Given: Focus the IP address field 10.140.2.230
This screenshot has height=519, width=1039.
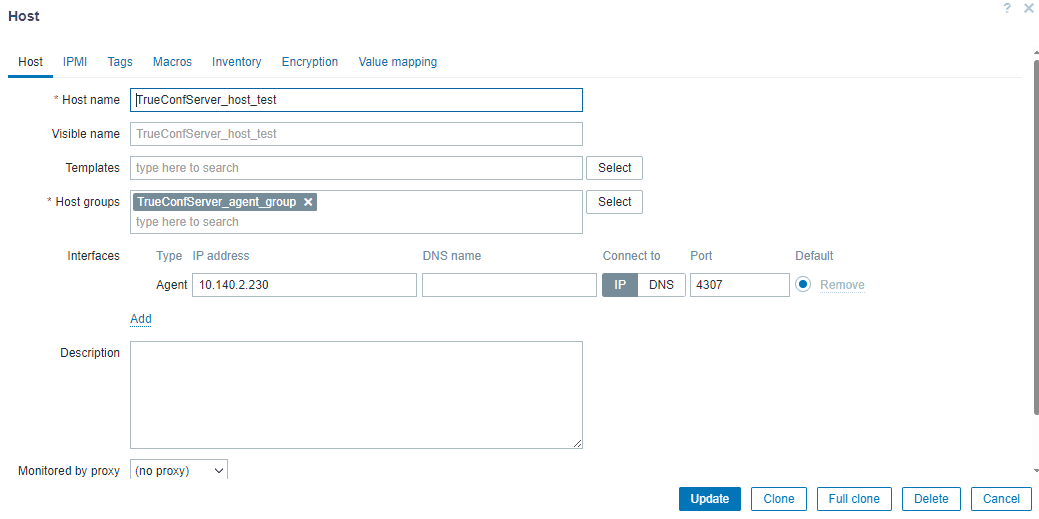Looking at the screenshot, I should tap(305, 285).
